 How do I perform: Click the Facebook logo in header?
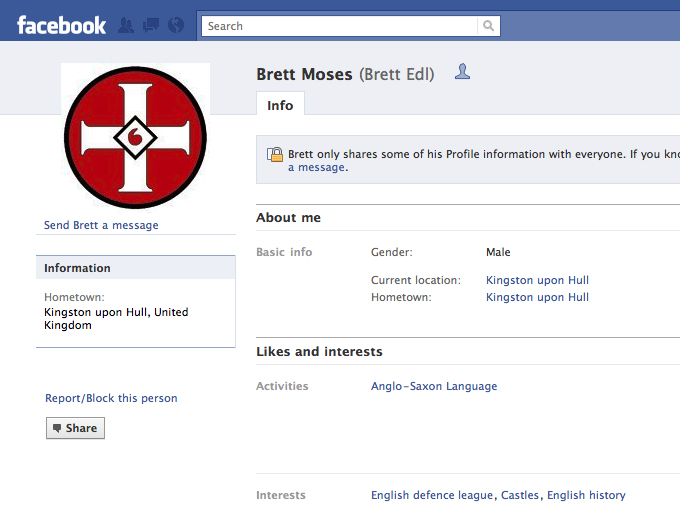61,25
